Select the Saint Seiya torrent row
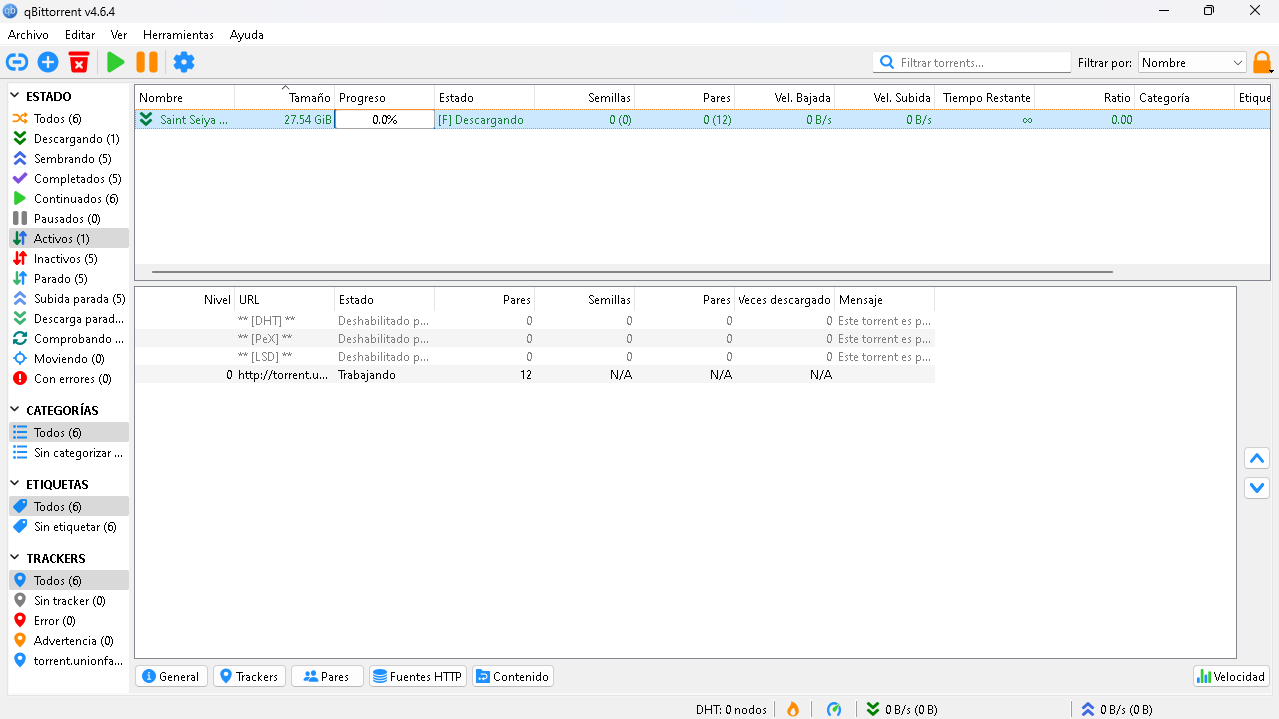Screen dimensions: 1279x719 click(x=703, y=120)
